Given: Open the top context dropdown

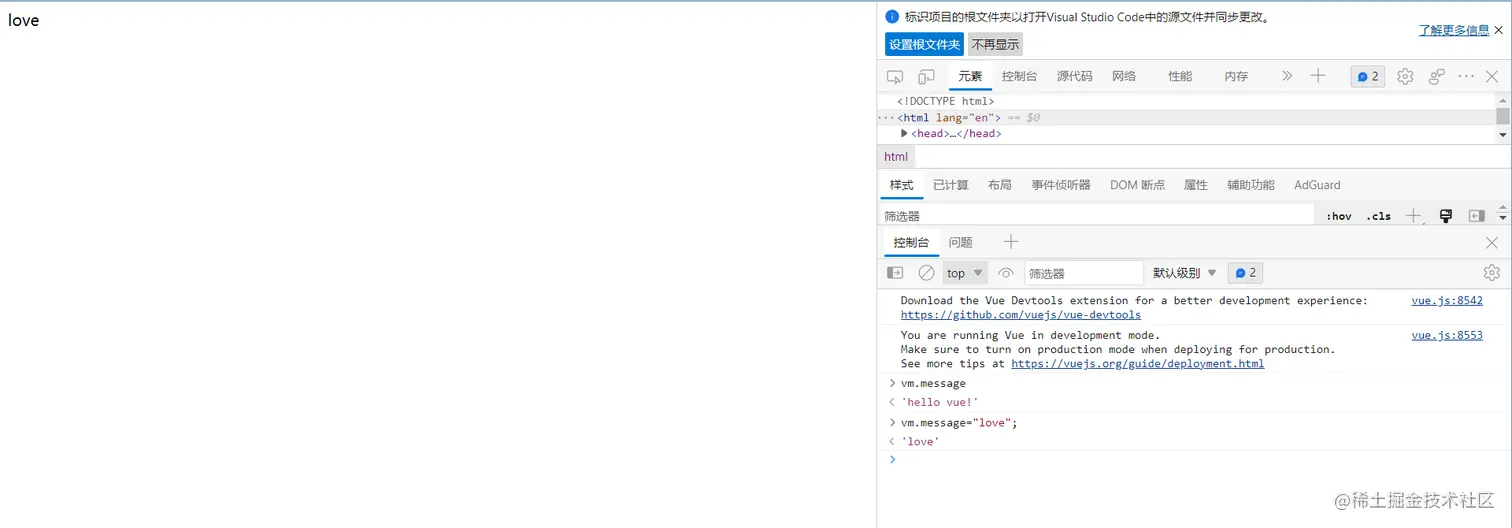Looking at the screenshot, I should (x=965, y=273).
